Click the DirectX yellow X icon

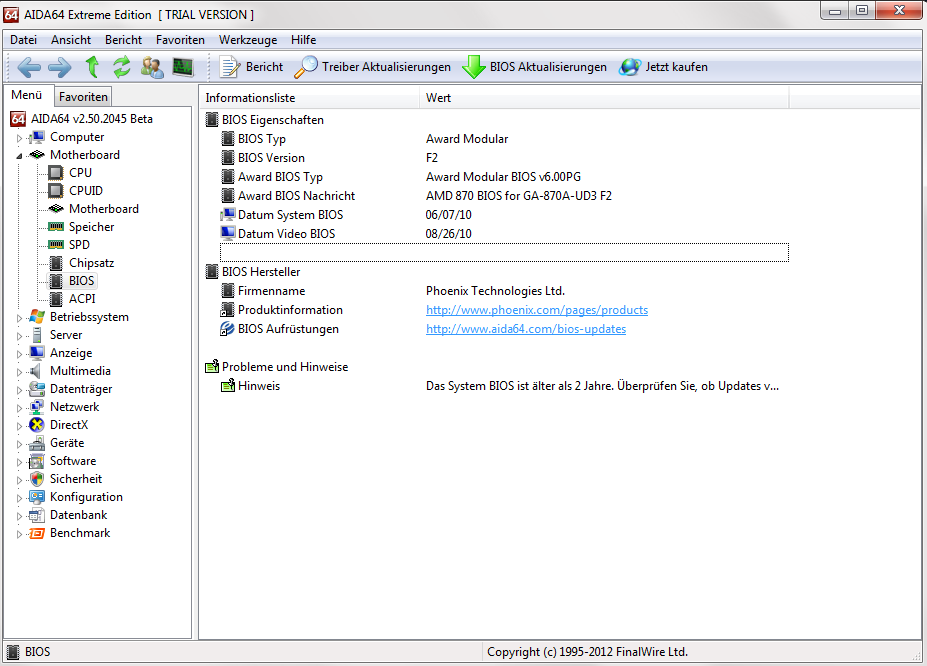tap(37, 425)
